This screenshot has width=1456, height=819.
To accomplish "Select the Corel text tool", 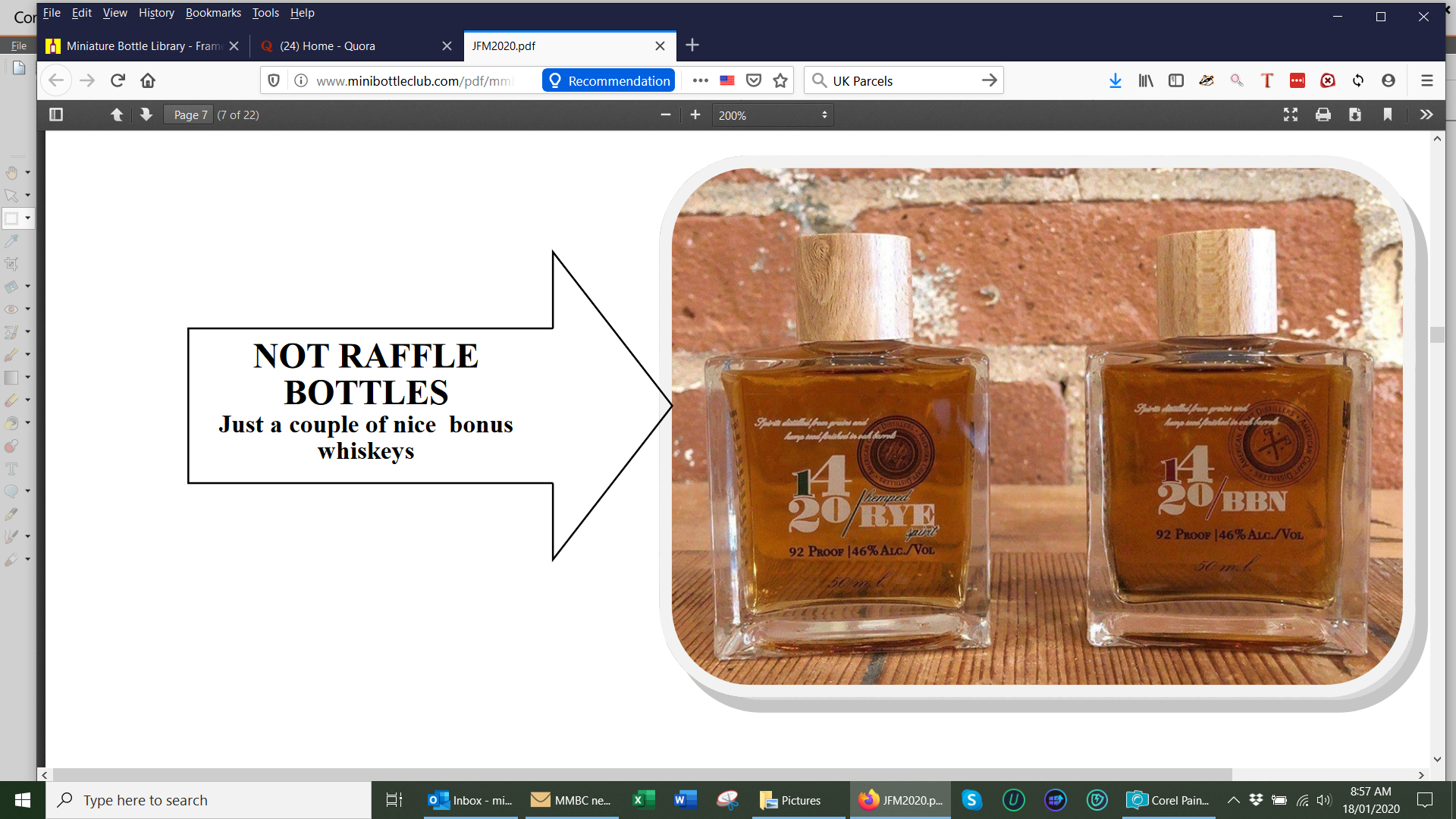I will pyautogui.click(x=11, y=469).
